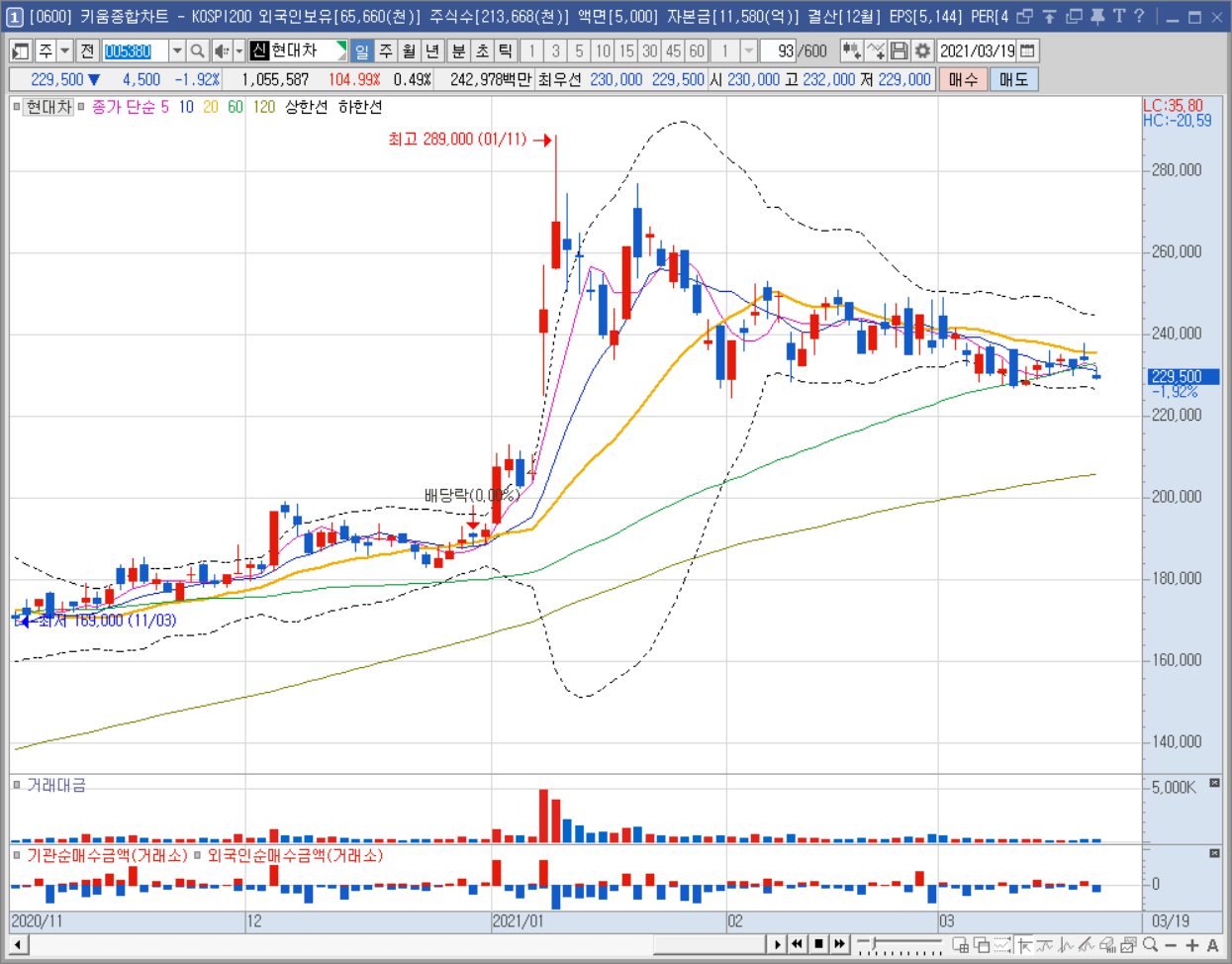Click the dotted chart-area icon in bottom toolbar
This screenshot has height=964, width=1232.
pyautogui.click(x=1002, y=945)
